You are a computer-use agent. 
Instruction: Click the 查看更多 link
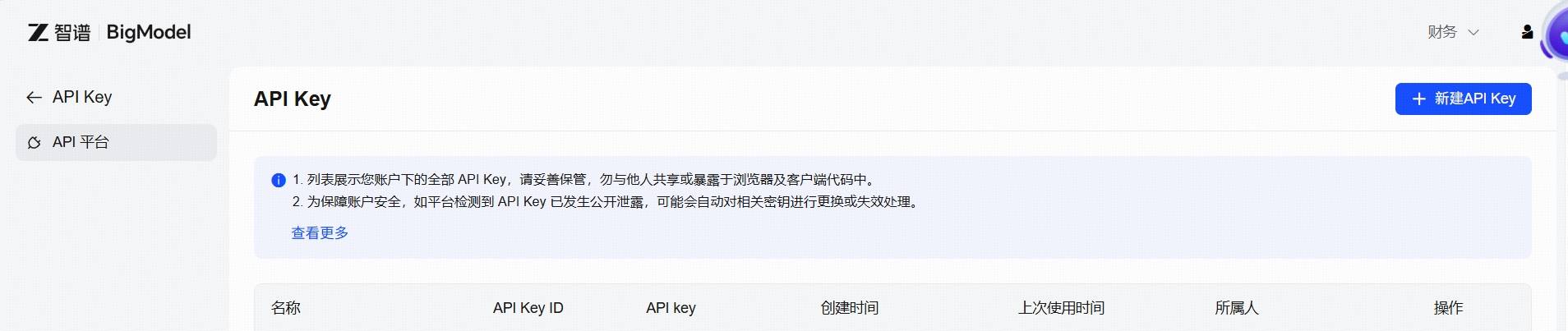click(320, 233)
